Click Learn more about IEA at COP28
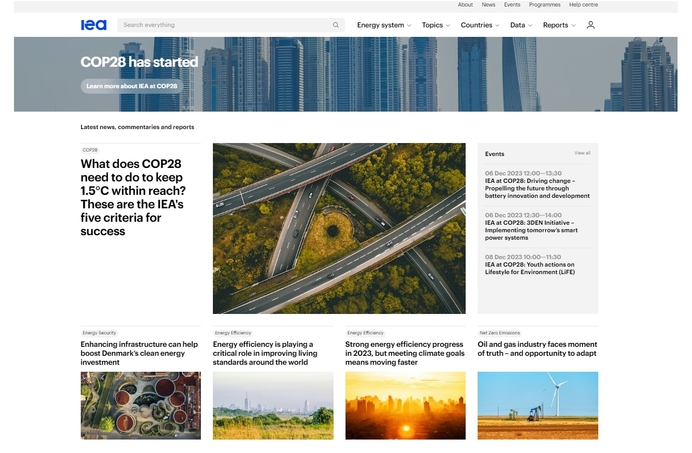The width and height of the screenshot is (692, 453). (131, 86)
